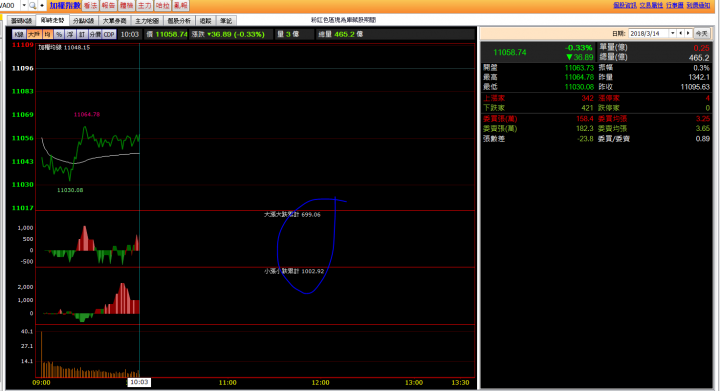
Task: Open the 亂報 button
Action: pos(180,6)
